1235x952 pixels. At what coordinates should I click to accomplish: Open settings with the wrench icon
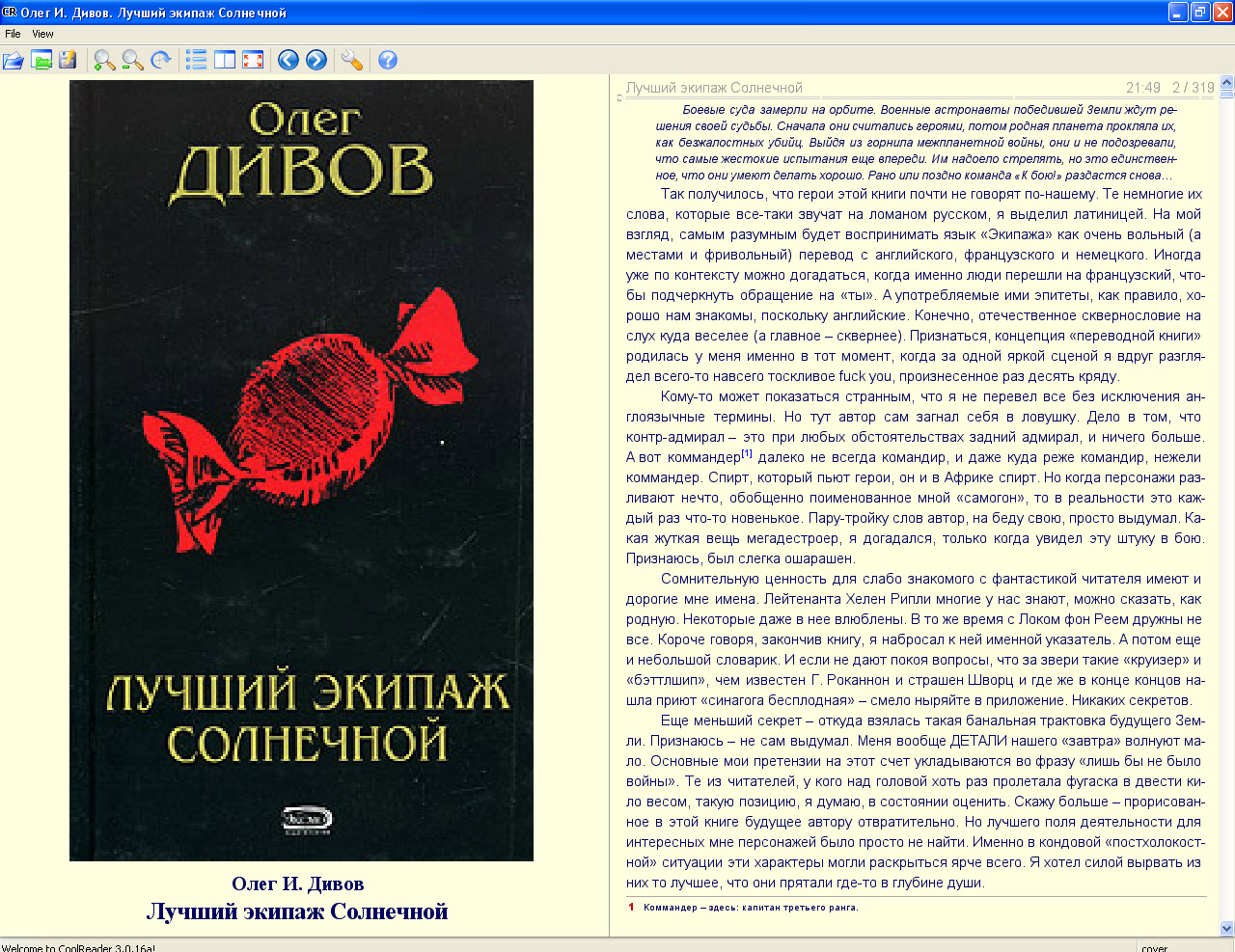point(352,60)
